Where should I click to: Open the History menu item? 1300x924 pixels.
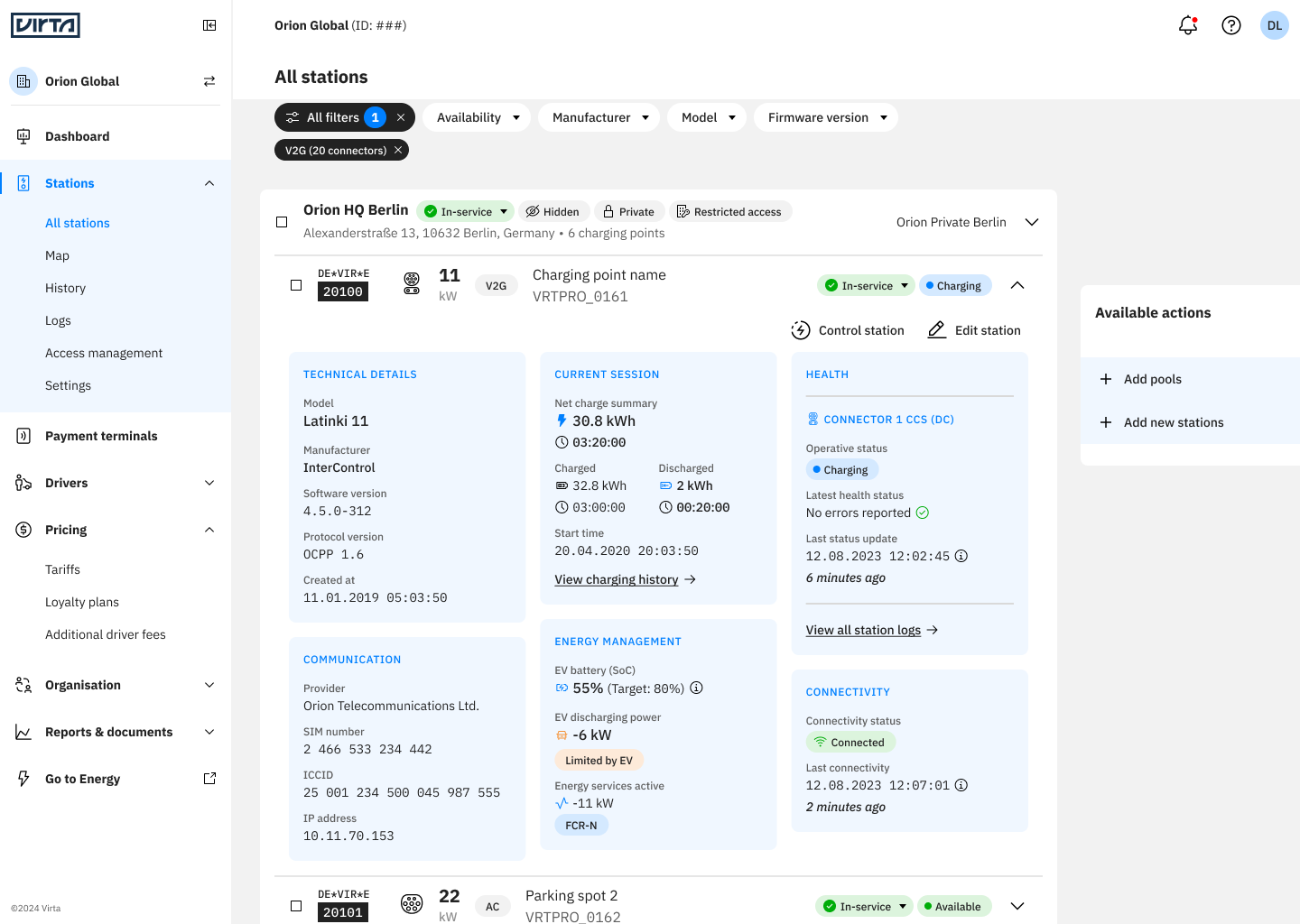[x=65, y=288]
